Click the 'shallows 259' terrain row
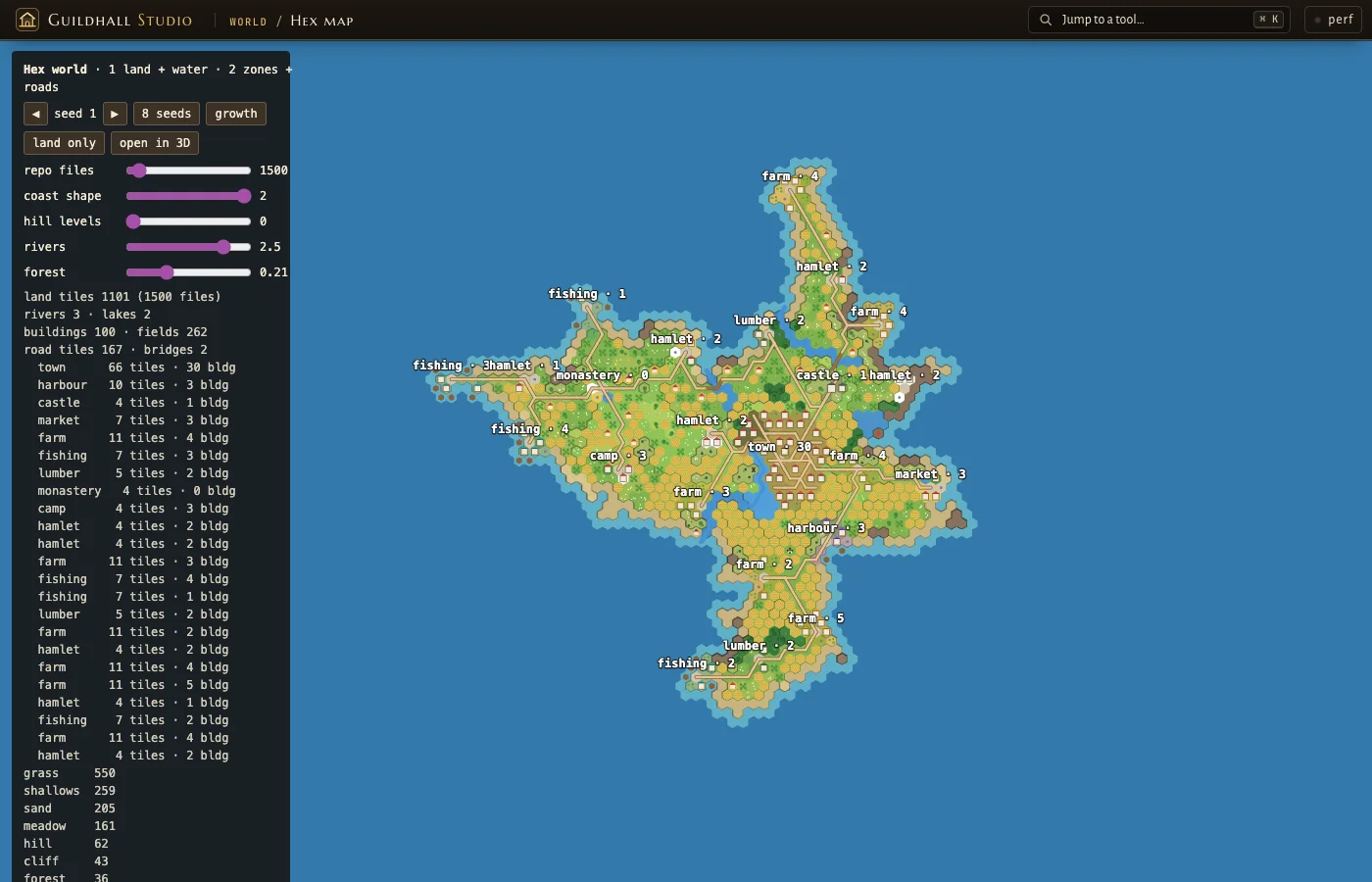Viewport: 1372px width, 882px height. [x=70, y=791]
